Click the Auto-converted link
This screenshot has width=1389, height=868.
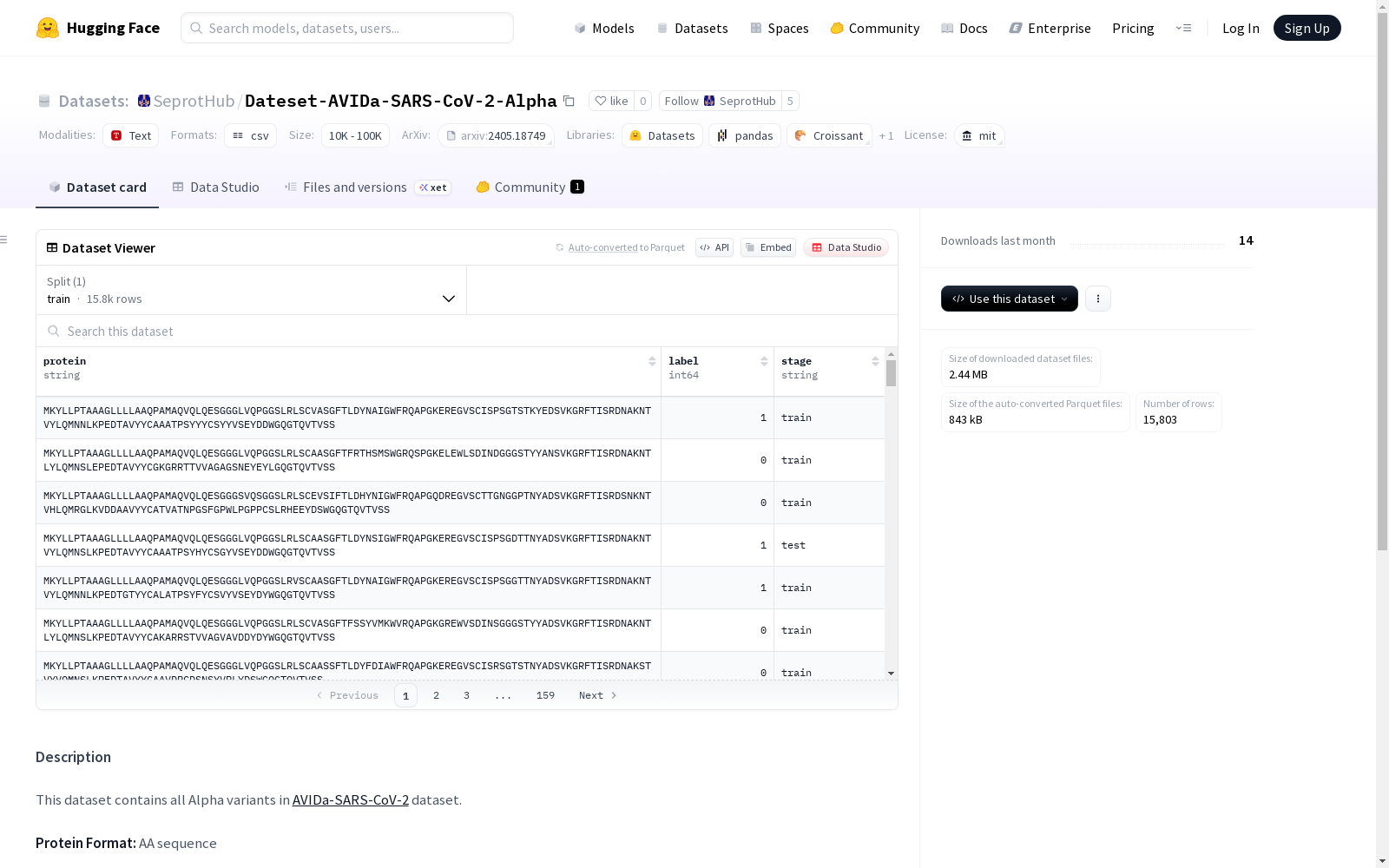tap(603, 247)
